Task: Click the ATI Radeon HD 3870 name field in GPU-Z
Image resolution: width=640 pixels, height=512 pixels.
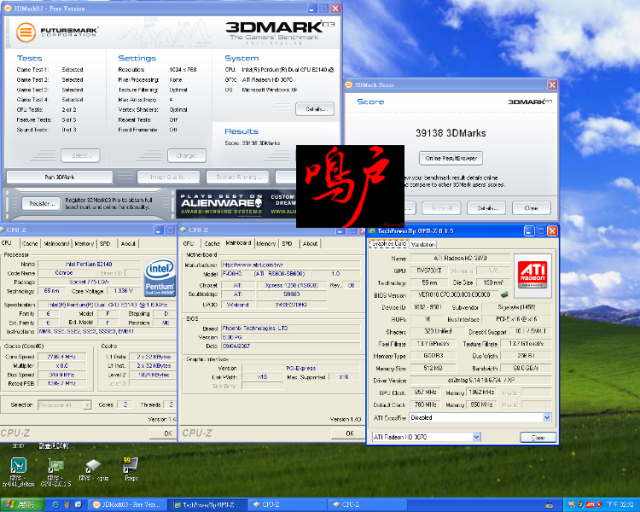Action: (x=460, y=258)
